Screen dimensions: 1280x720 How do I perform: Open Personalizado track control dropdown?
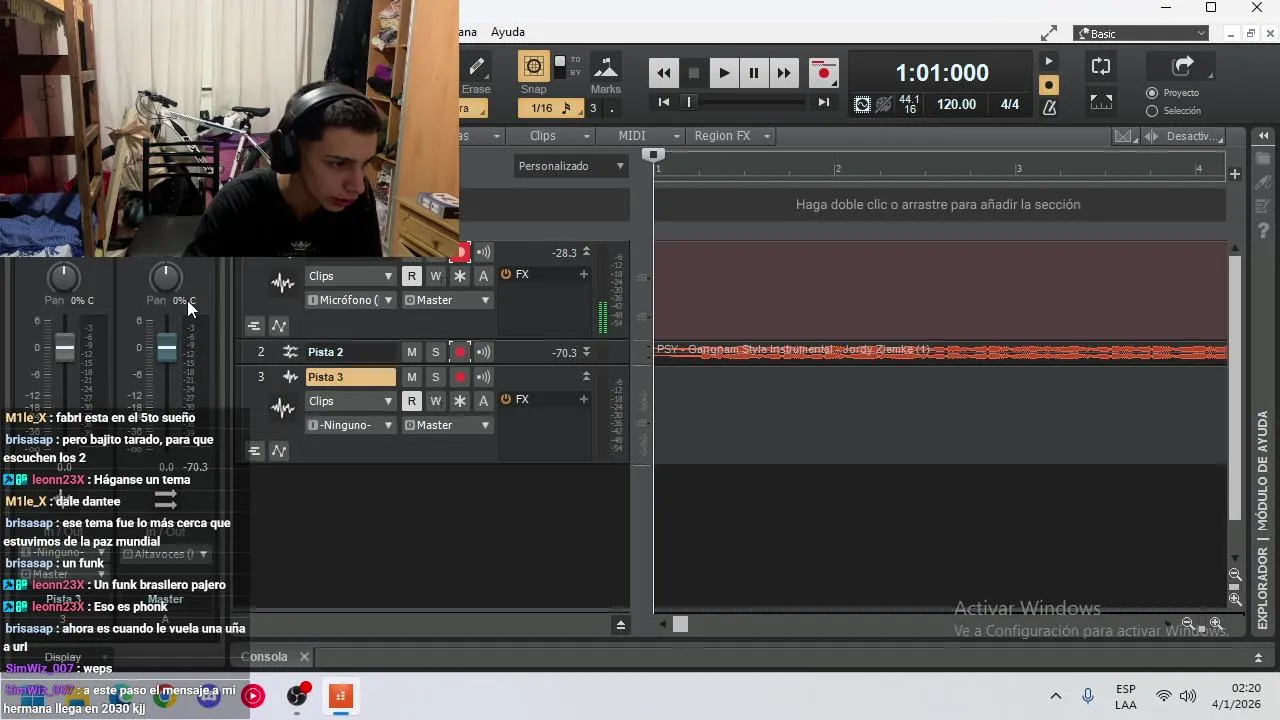571,166
